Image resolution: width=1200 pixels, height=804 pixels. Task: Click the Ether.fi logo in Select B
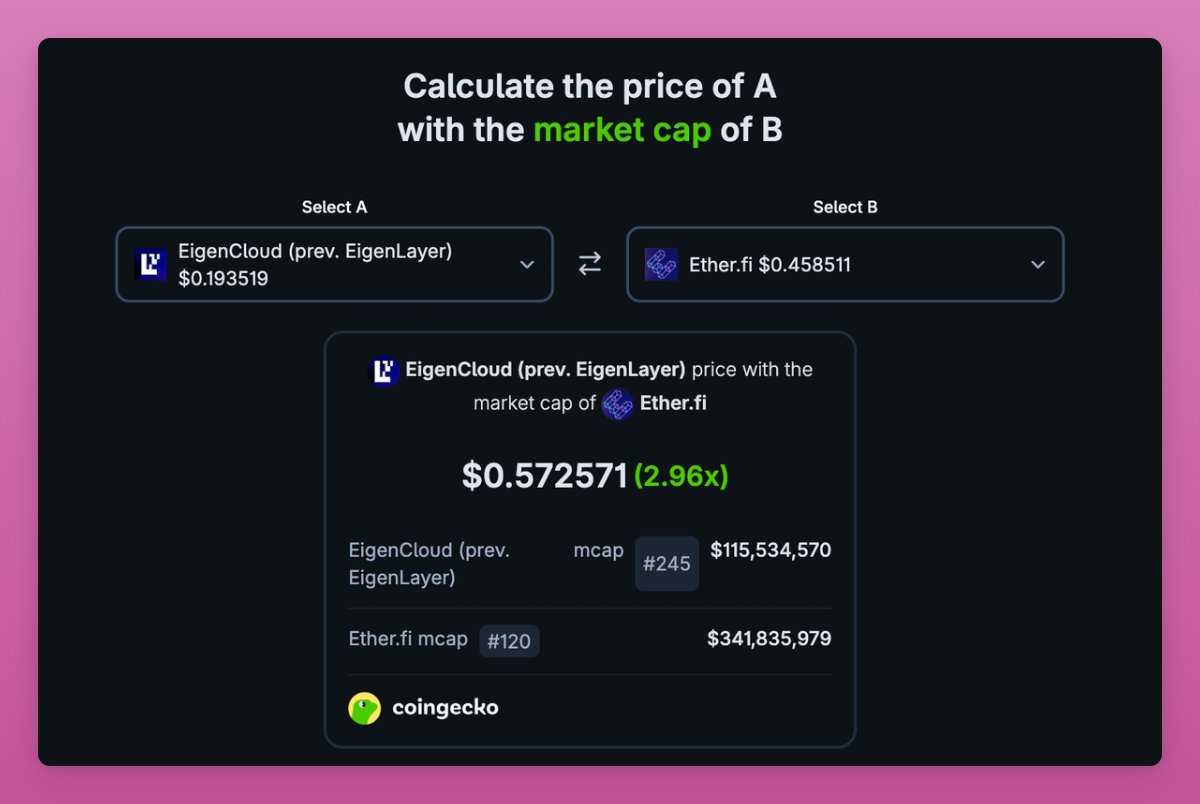coord(661,264)
